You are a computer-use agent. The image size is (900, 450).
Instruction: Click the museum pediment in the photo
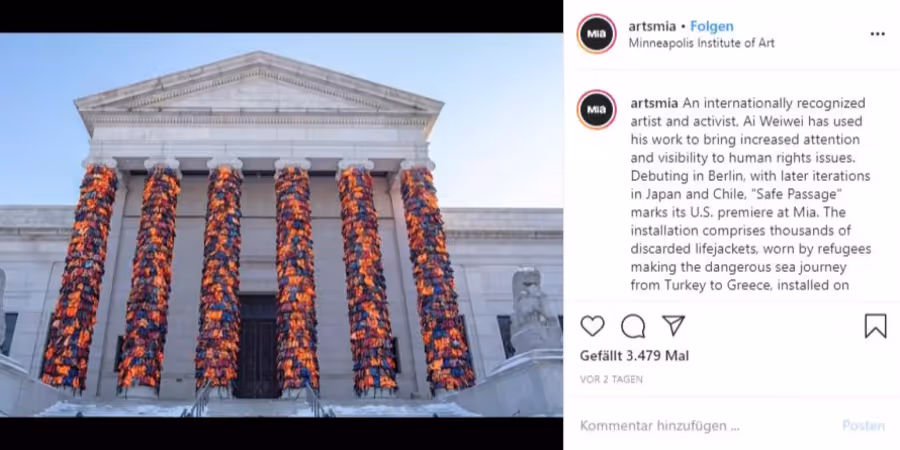(x=259, y=84)
